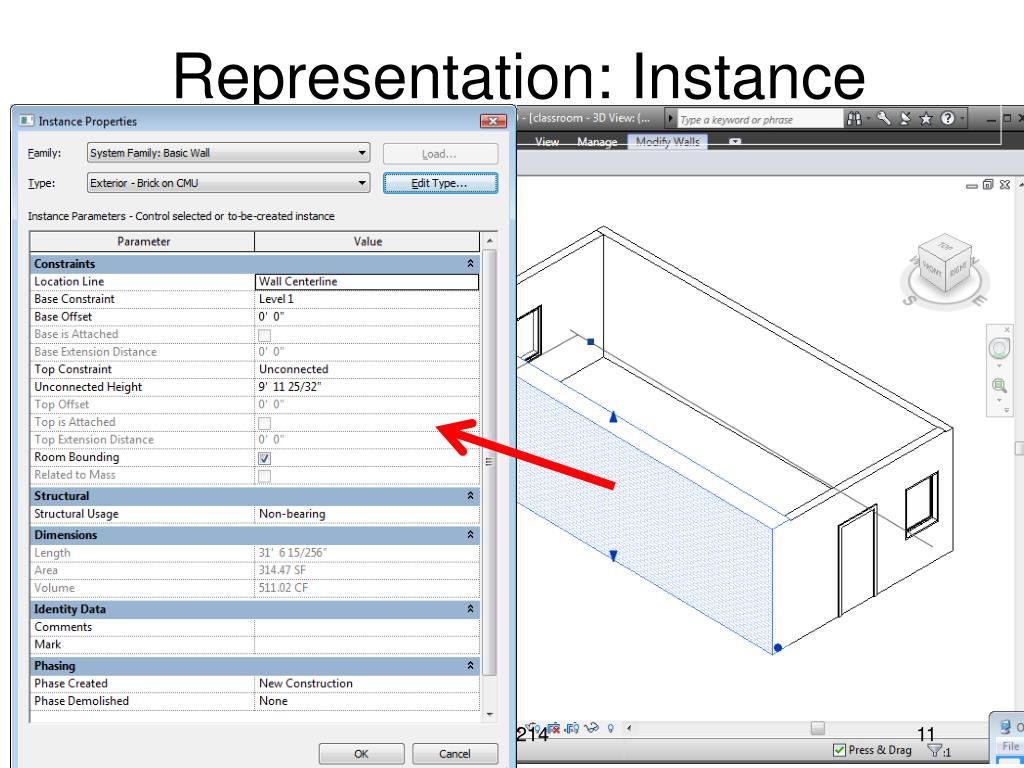The height and width of the screenshot is (768, 1024).
Task: Open the Help question mark icon
Action: [x=948, y=118]
